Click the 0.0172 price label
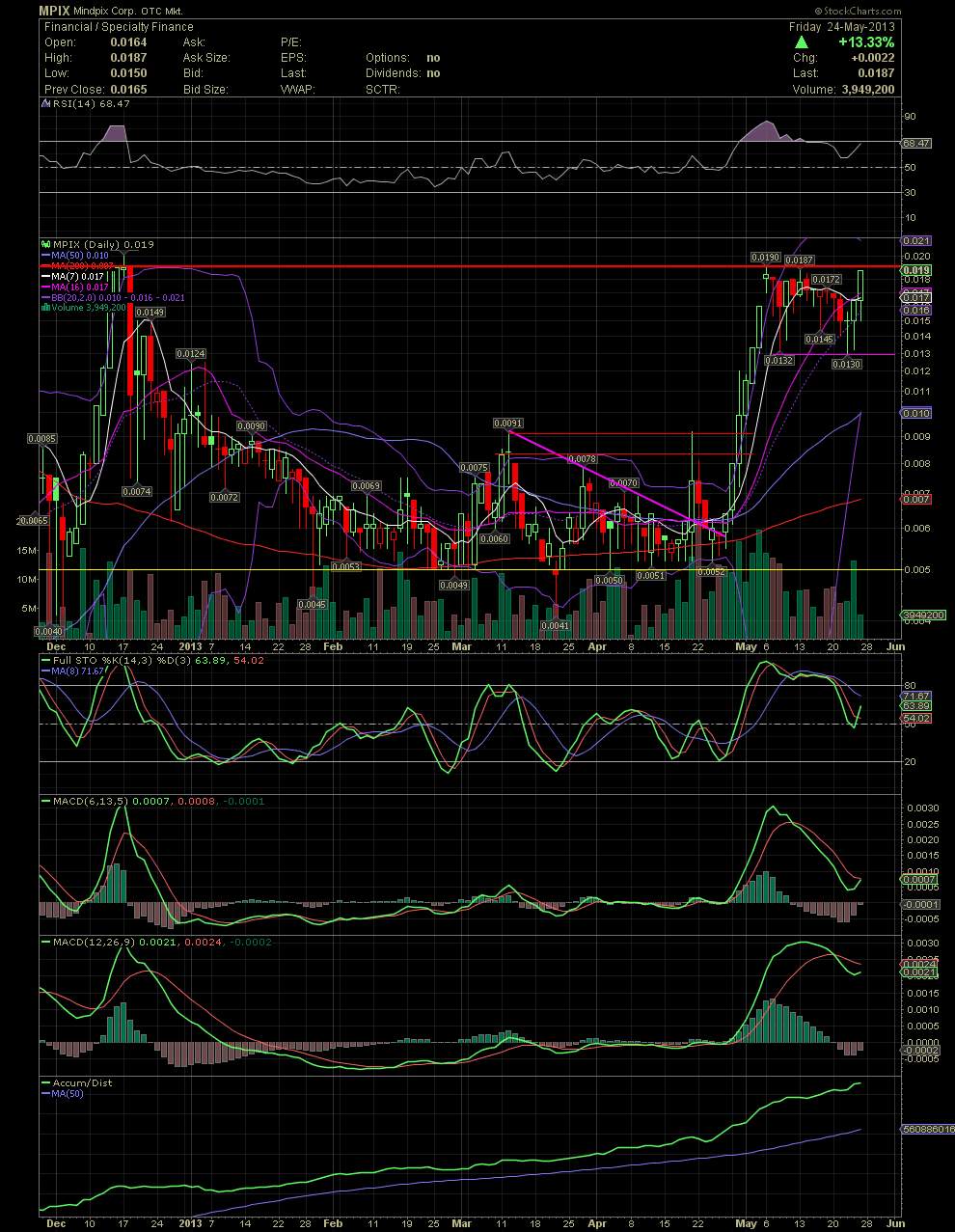 tap(826, 279)
